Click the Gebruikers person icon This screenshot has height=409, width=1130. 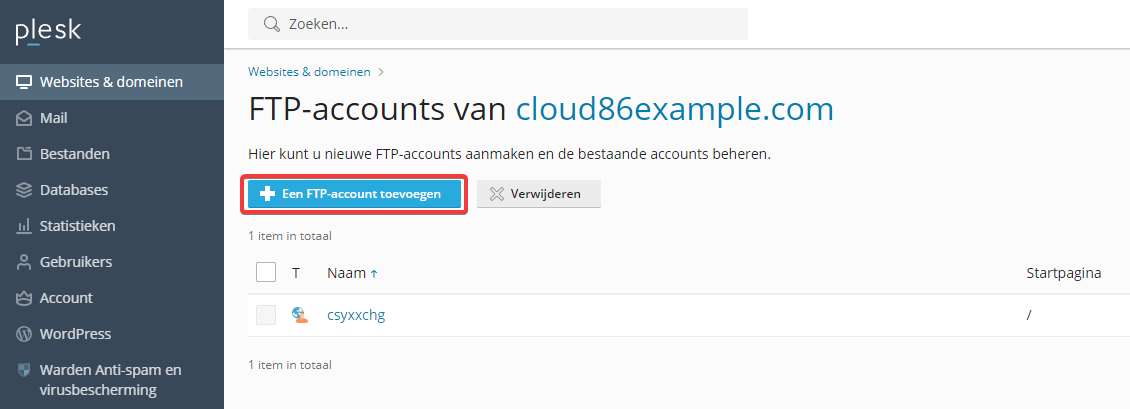(x=24, y=262)
